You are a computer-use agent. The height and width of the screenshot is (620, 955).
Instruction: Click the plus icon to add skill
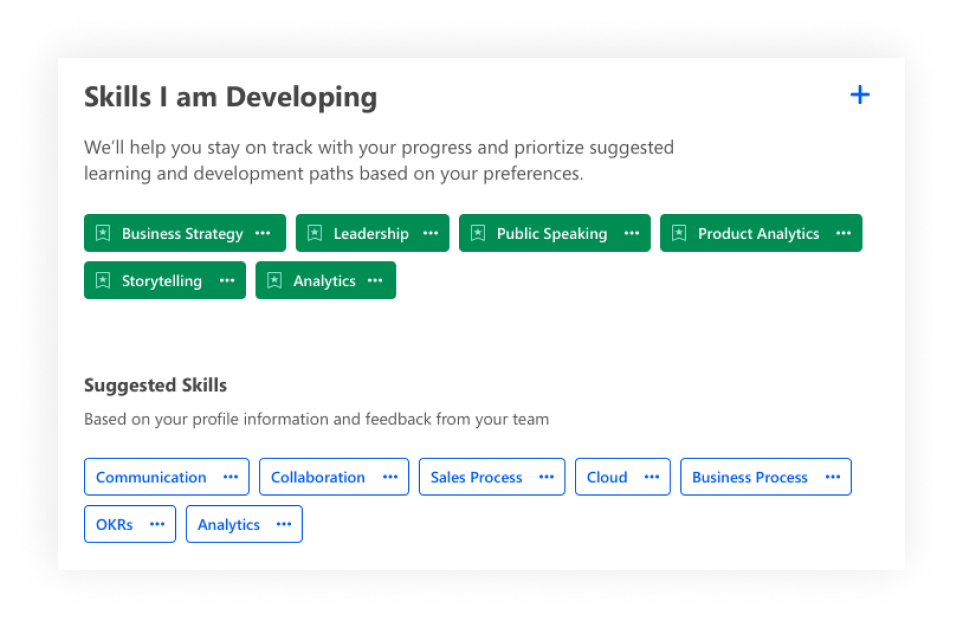[x=859, y=95]
